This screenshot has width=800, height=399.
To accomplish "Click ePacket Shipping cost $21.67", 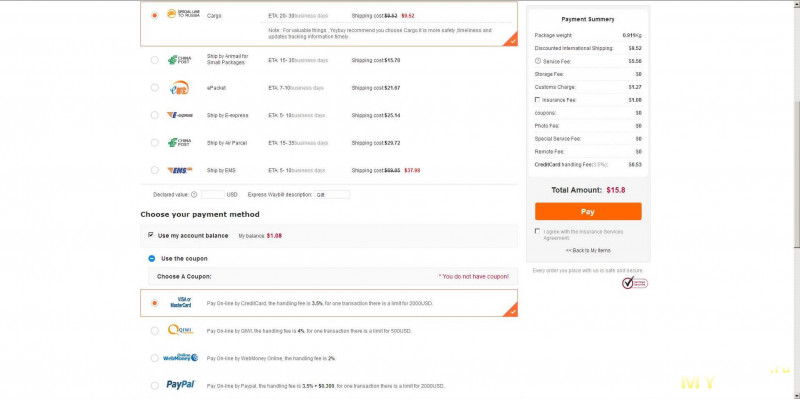I will (376, 88).
